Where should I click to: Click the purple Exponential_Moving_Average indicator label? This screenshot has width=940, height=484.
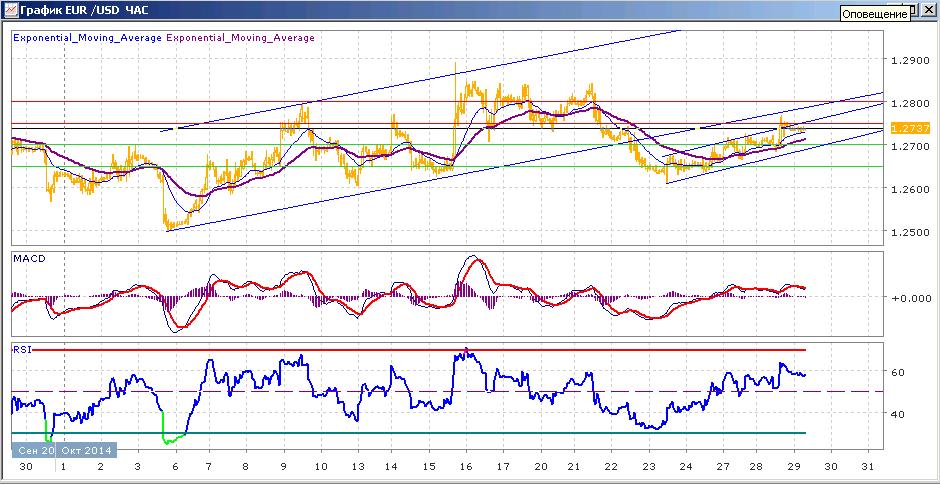coord(240,38)
